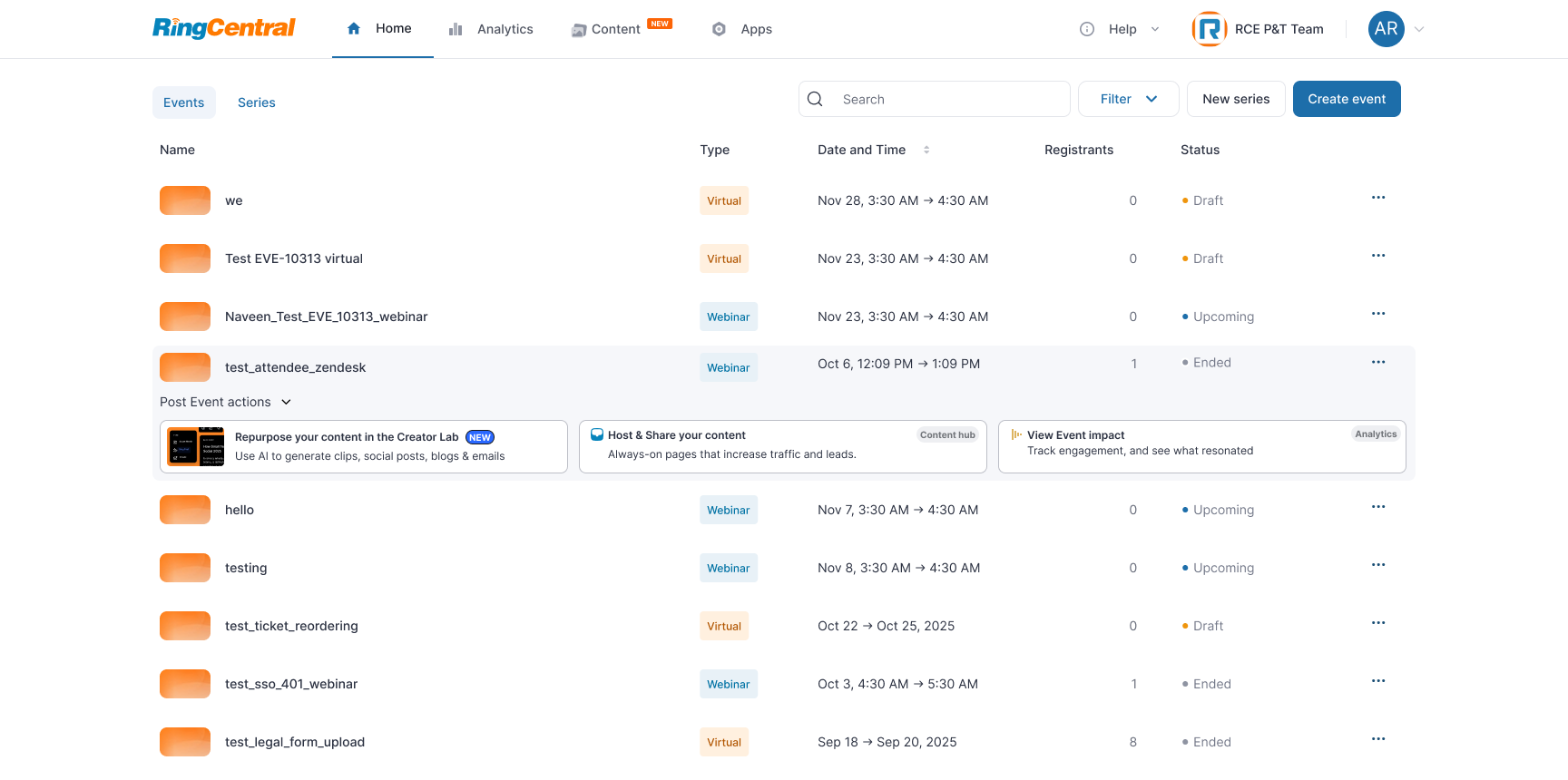Open the Test EVE-10313 virtual event
The height and width of the screenshot is (780, 1568).
pos(294,258)
